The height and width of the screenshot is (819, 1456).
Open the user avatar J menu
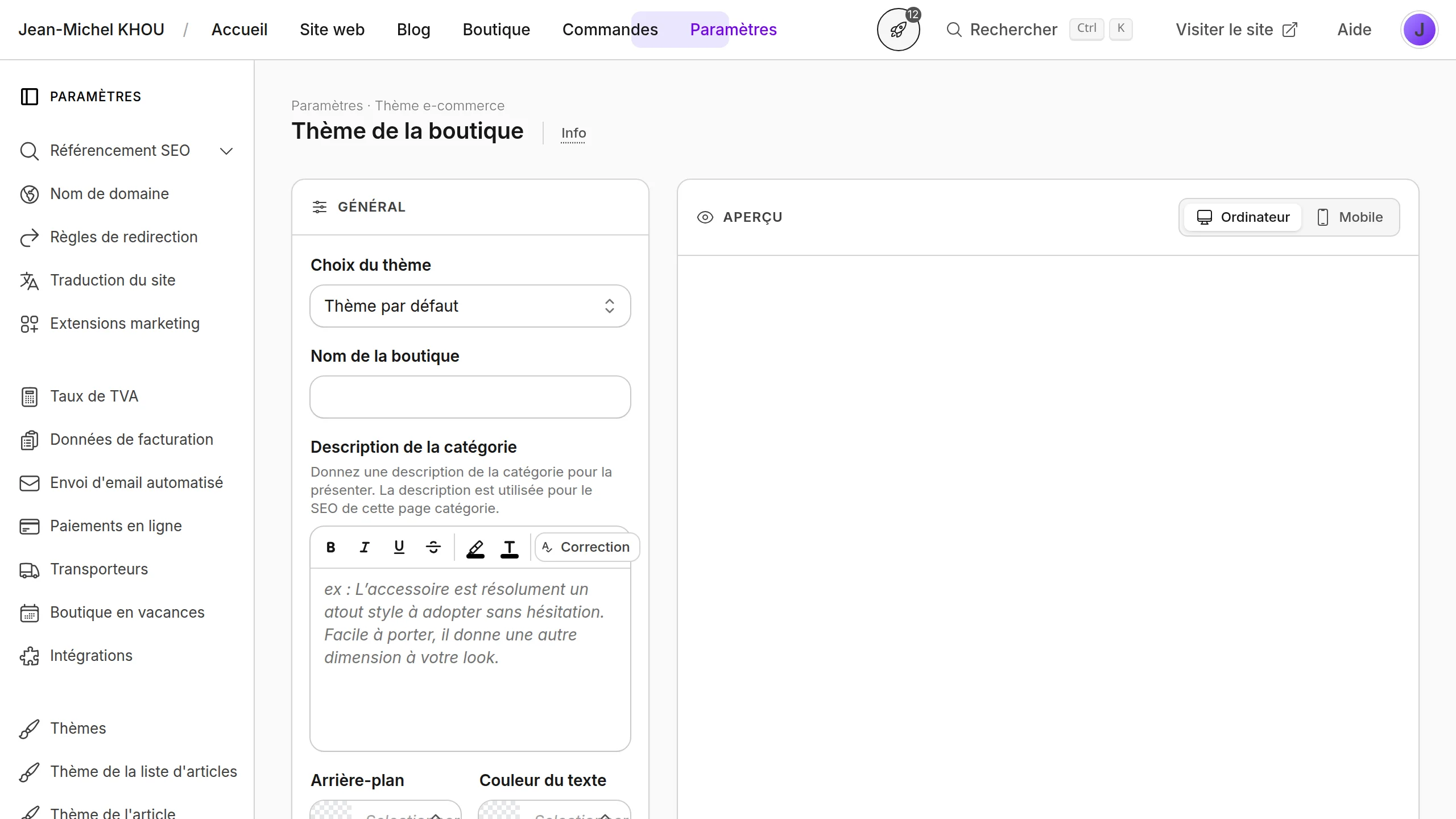tap(1419, 30)
